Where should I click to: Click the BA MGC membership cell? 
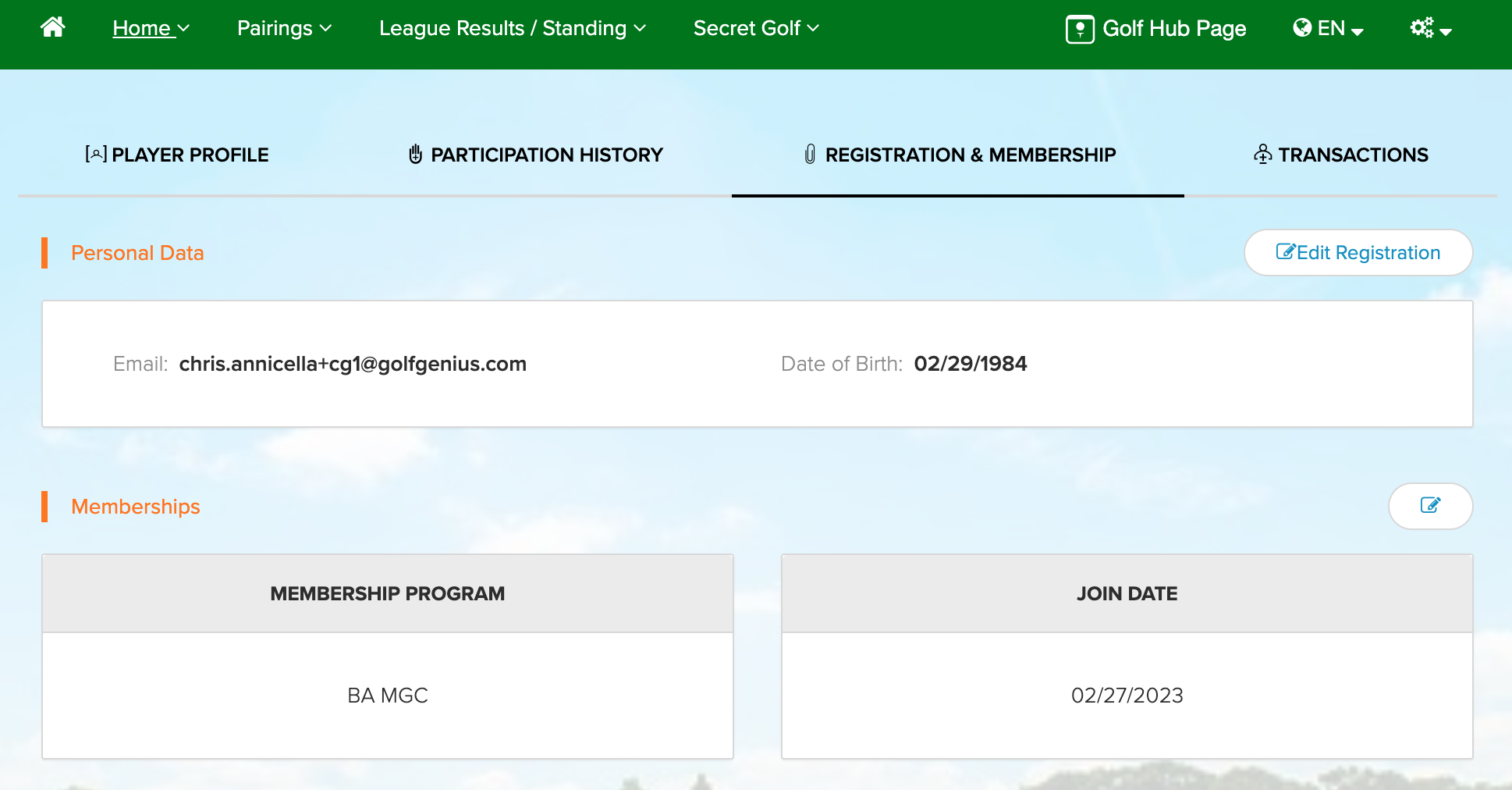coord(388,695)
